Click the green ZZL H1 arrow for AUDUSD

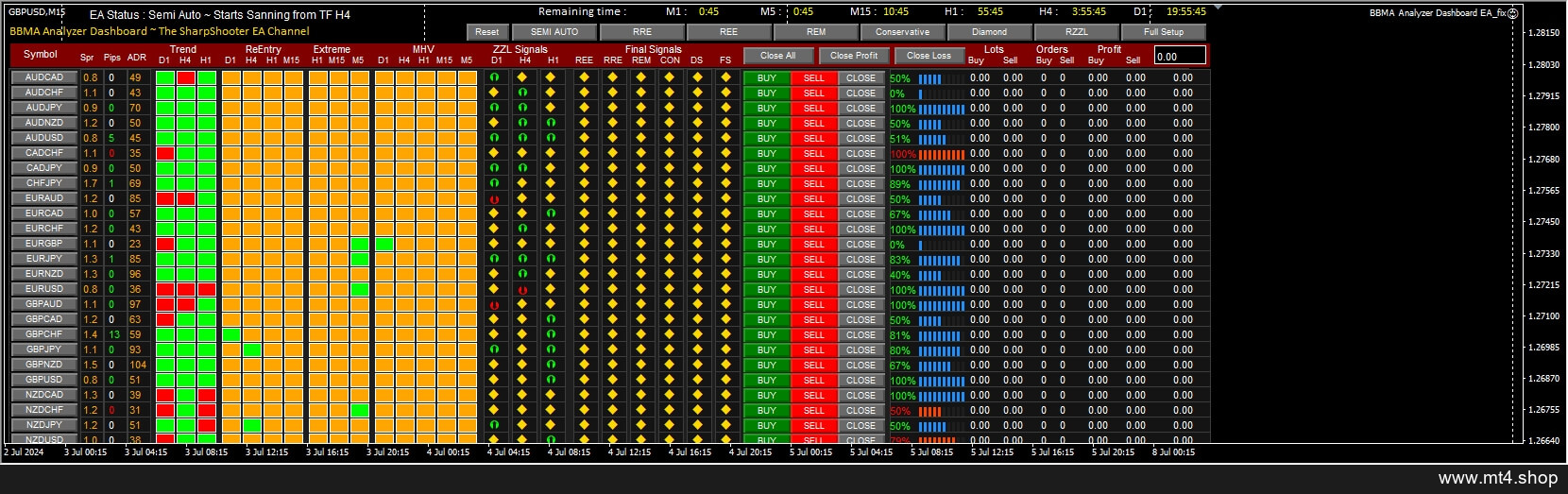tap(551, 138)
